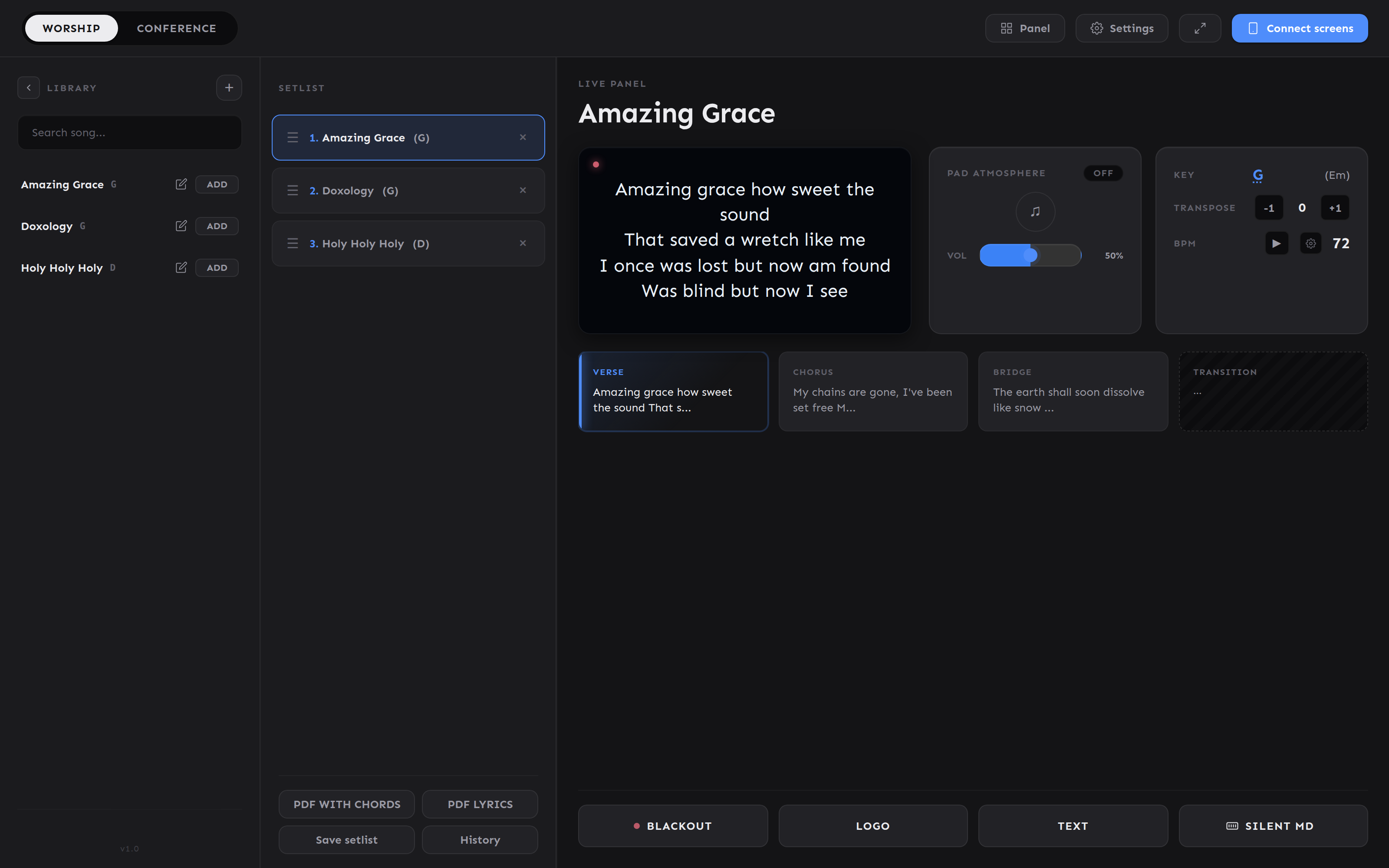Grab the Amazing Grace setlist drag handle
Screen dimensions: 1389x868
point(293,137)
